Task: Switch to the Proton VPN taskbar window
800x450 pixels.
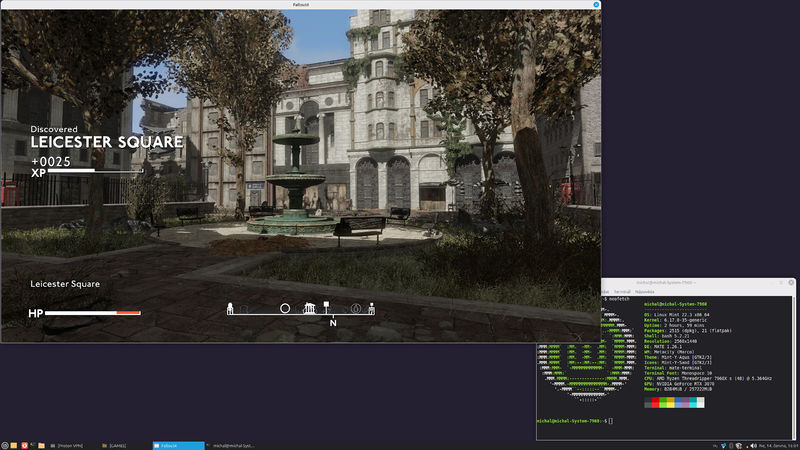Action: pyautogui.click(x=67, y=446)
